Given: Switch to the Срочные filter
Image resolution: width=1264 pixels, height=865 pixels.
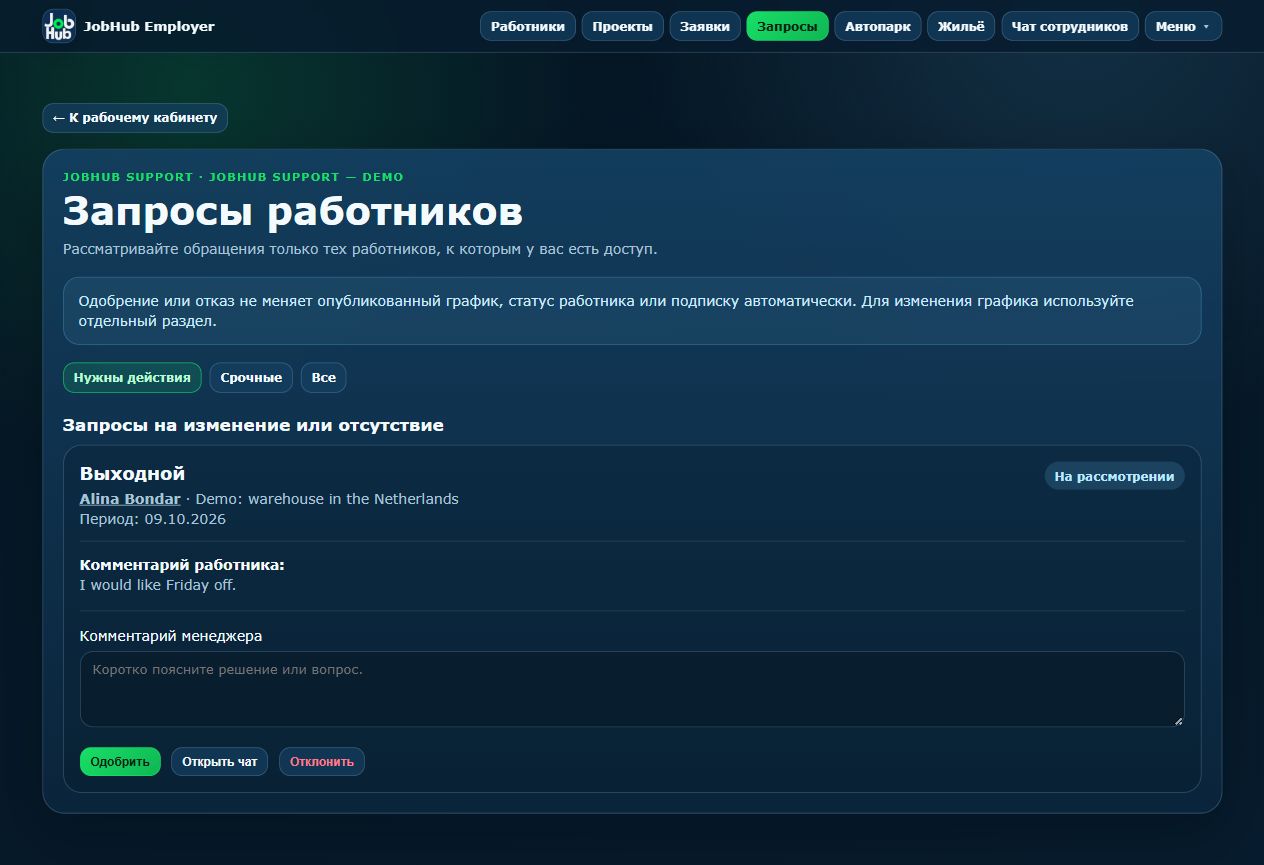Looking at the screenshot, I should point(251,378).
